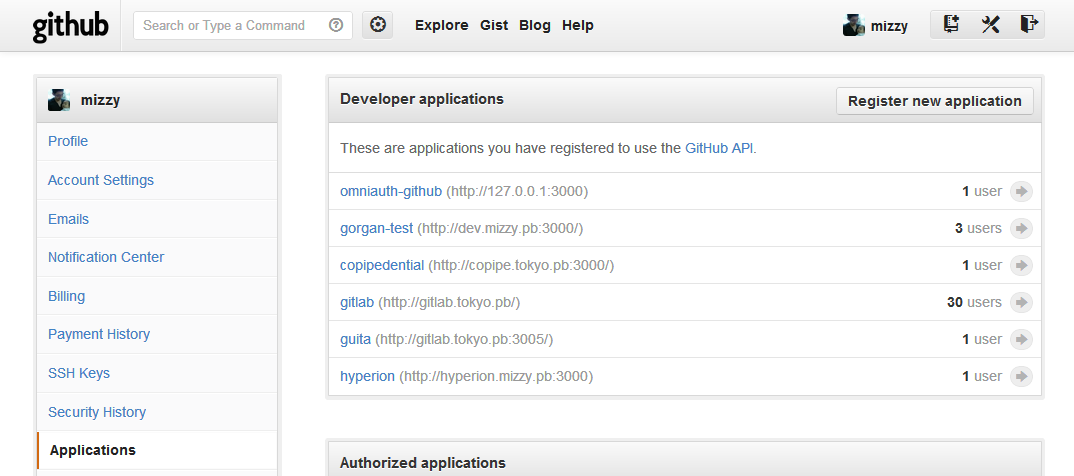The width and height of the screenshot is (1074, 476).
Task: Open account settings via the tools icon
Action: (x=990, y=25)
